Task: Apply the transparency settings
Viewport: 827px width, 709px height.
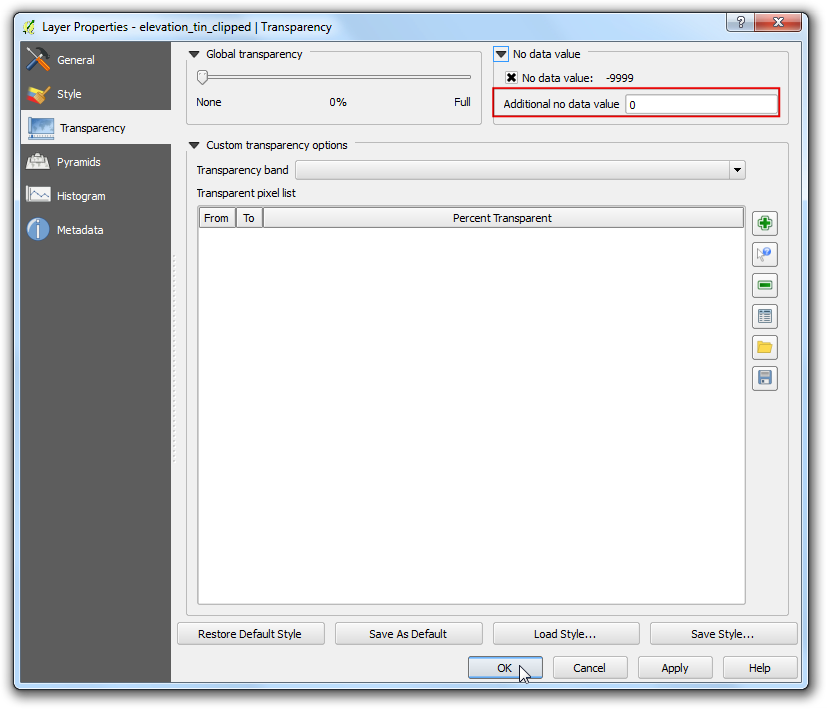Action: coord(675,668)
